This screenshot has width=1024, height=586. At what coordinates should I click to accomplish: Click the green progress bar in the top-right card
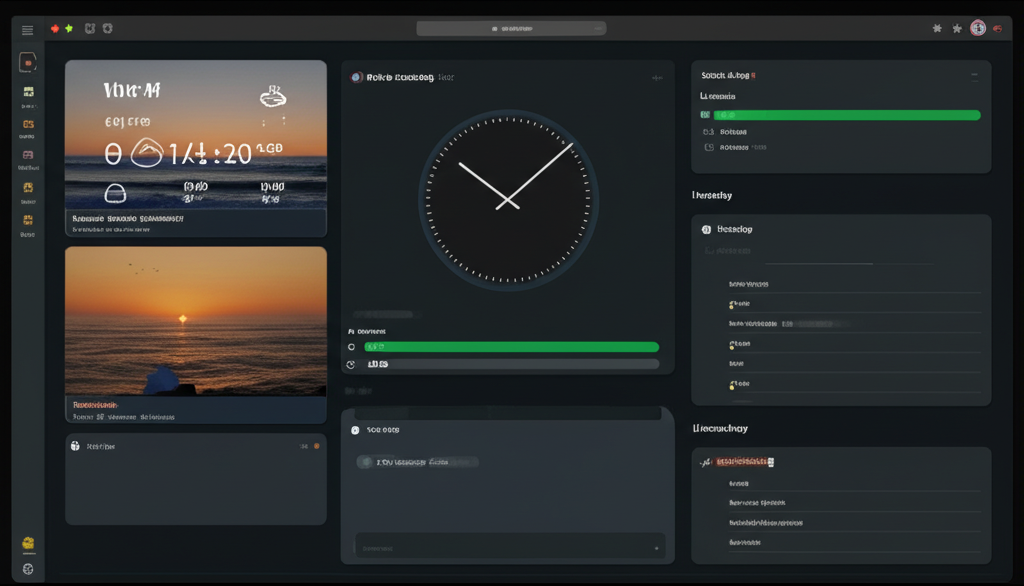847,115
